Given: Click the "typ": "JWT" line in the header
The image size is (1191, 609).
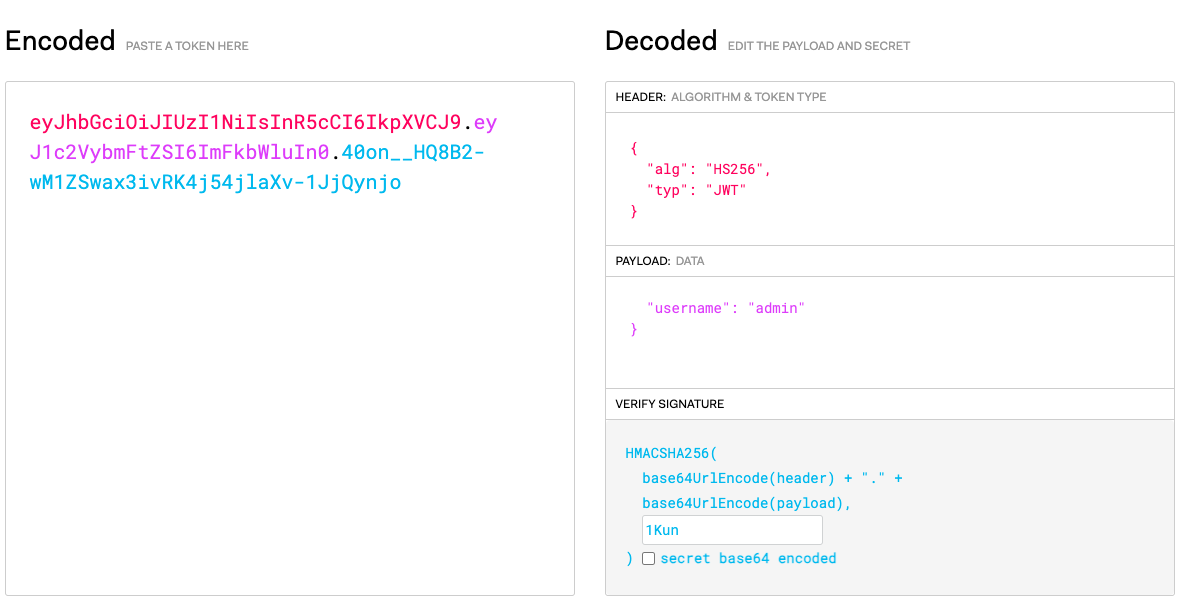Looking at the screenshot, I should [x=697, y=190].
